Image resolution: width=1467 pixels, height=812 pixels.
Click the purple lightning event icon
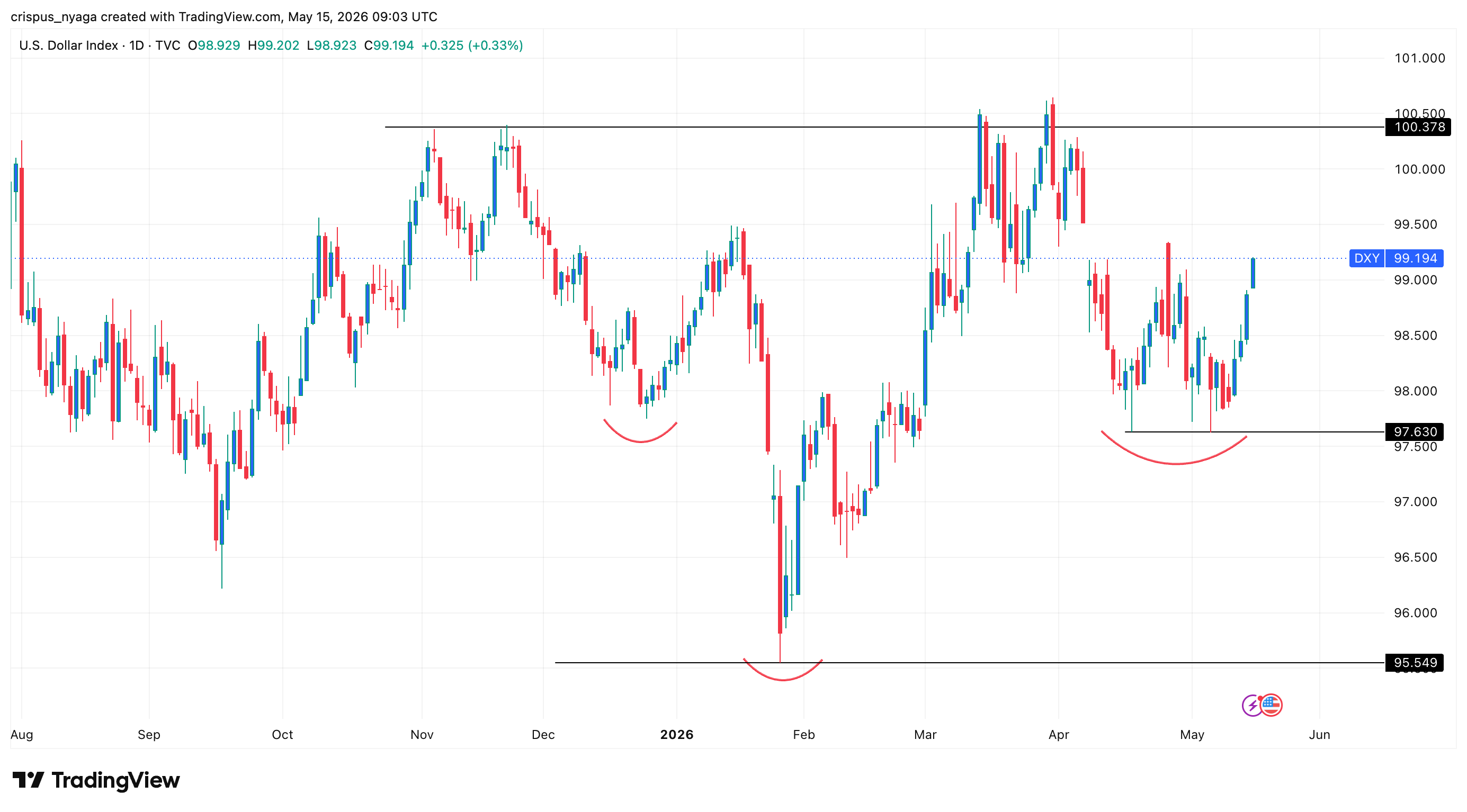point(1252,706)
